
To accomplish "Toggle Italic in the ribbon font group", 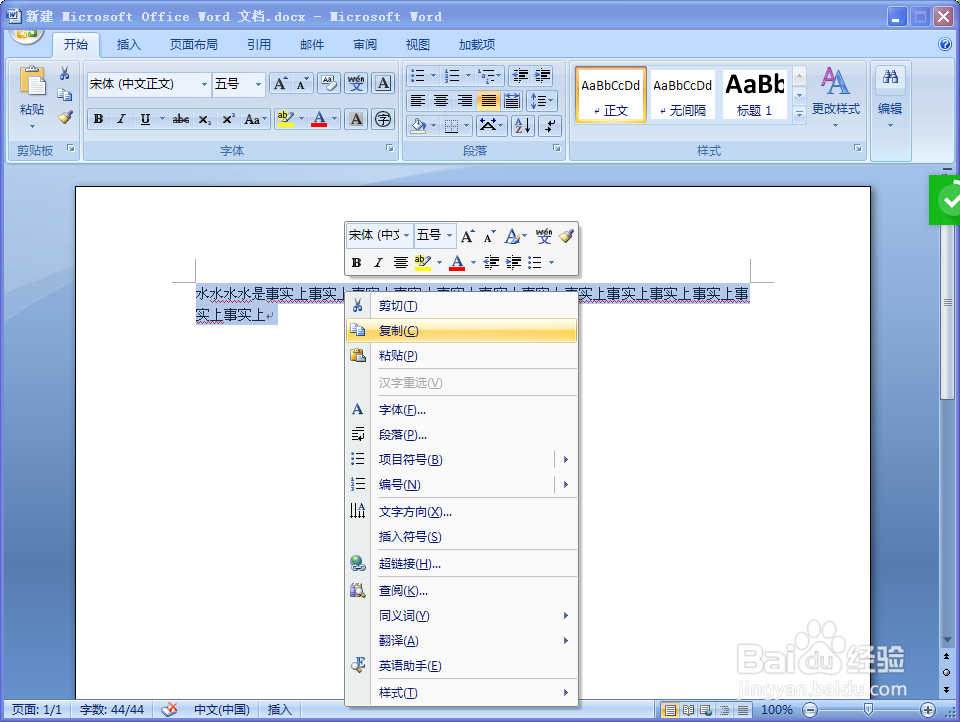I will (x=121, y=119).
